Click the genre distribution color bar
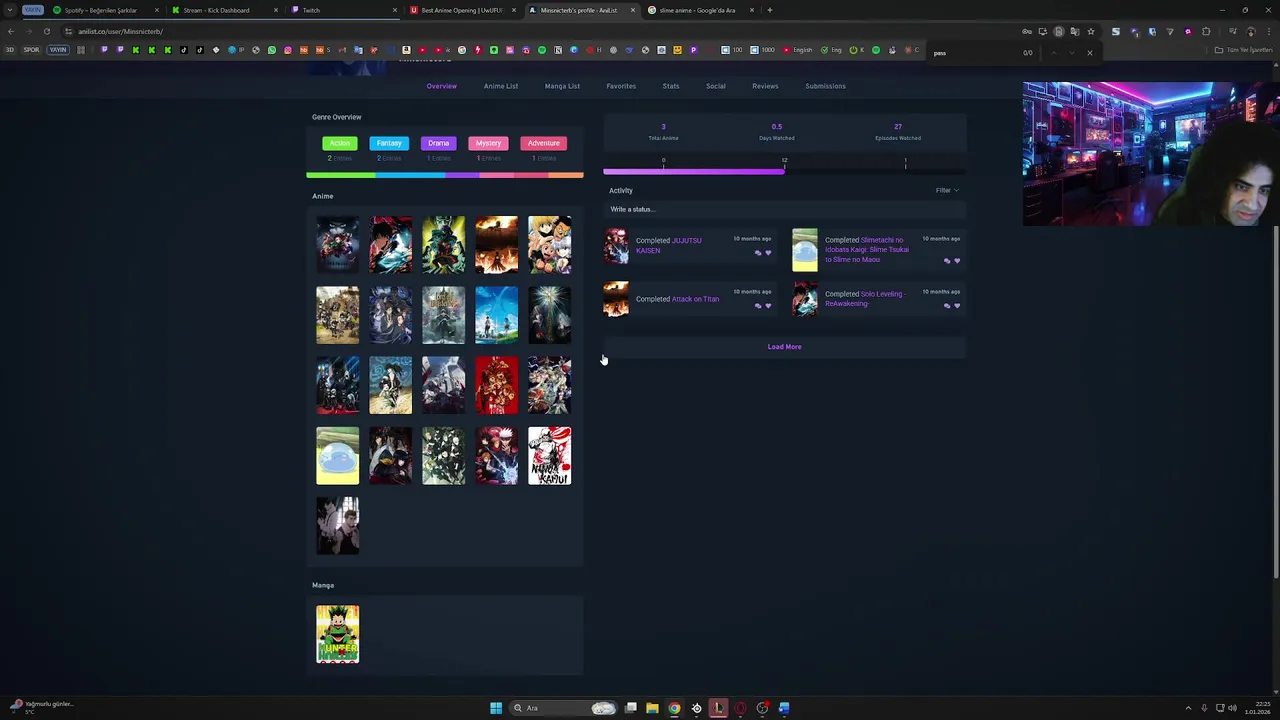The height and width of the screenshot is (720, 1280). click(x=445, y=175)
